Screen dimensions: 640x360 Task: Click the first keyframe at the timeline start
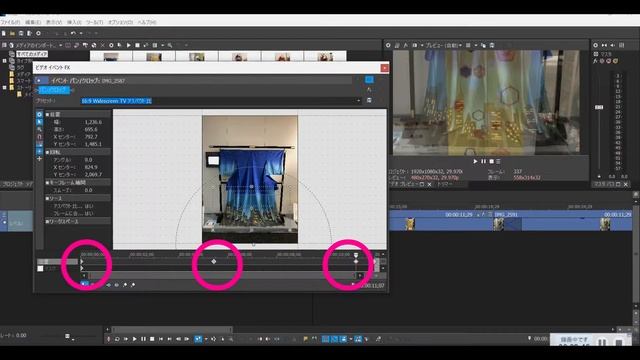tap(82, 261)
